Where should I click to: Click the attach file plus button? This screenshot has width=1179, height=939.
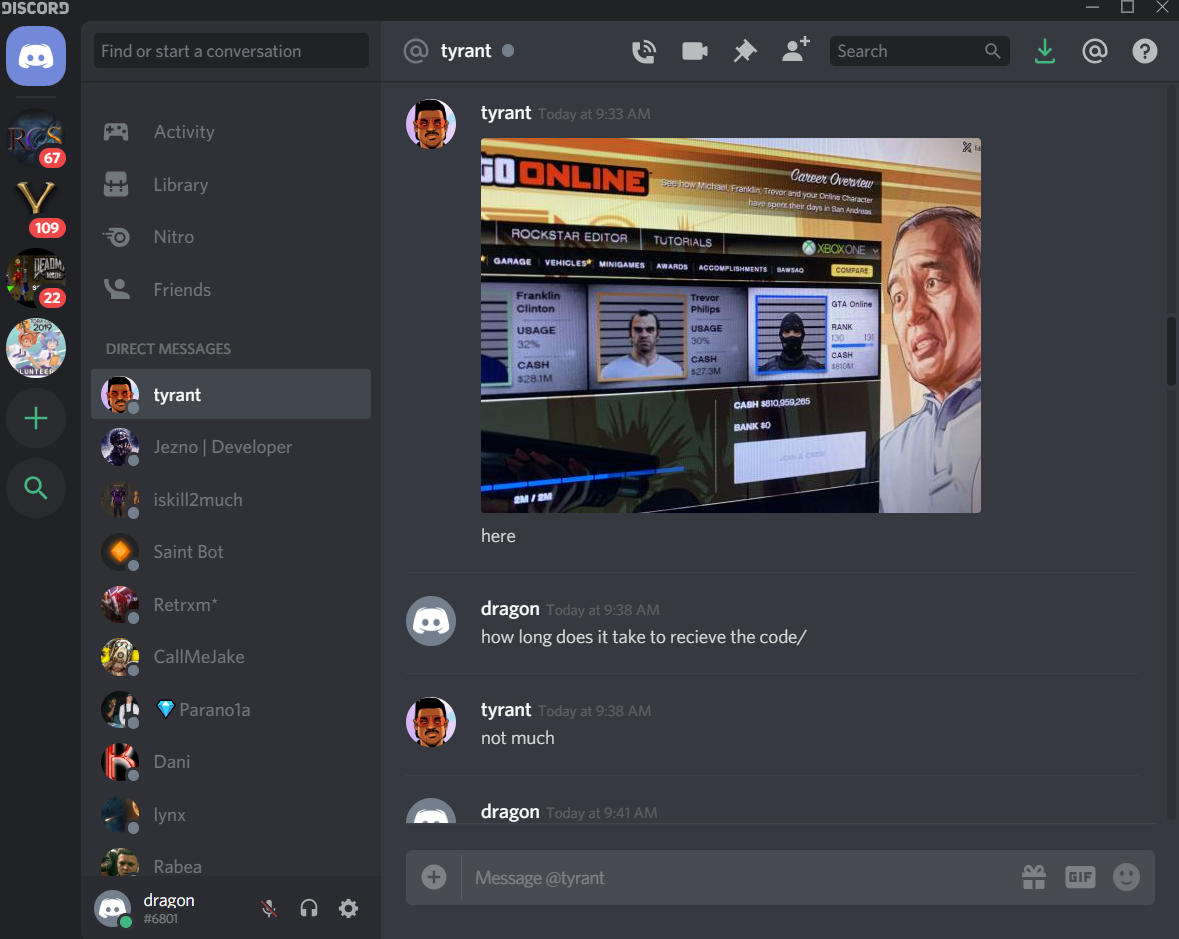434,877
